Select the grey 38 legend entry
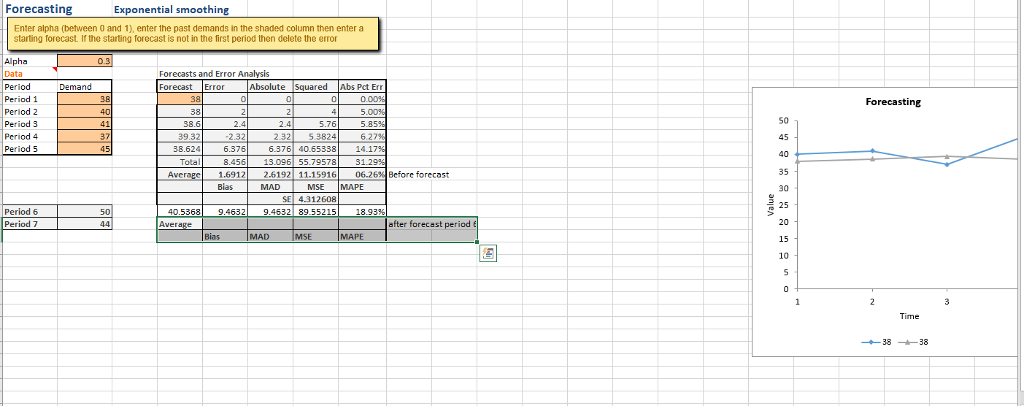This screenshot has width=1024, height=406. coord(912,341)
